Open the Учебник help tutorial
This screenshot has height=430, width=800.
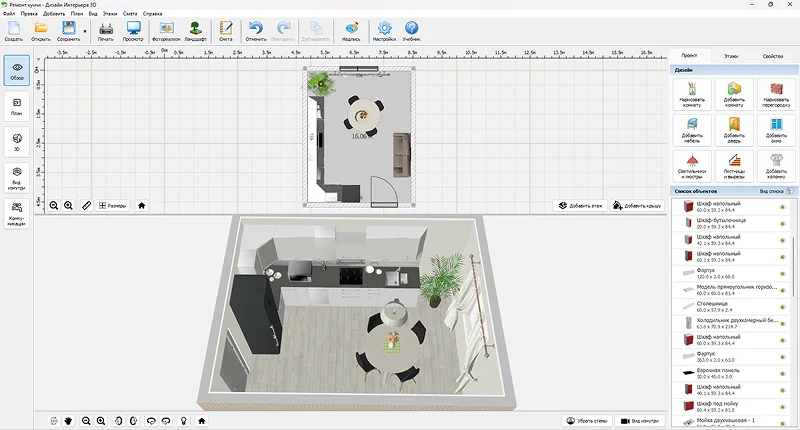click(x=411, y=31)
